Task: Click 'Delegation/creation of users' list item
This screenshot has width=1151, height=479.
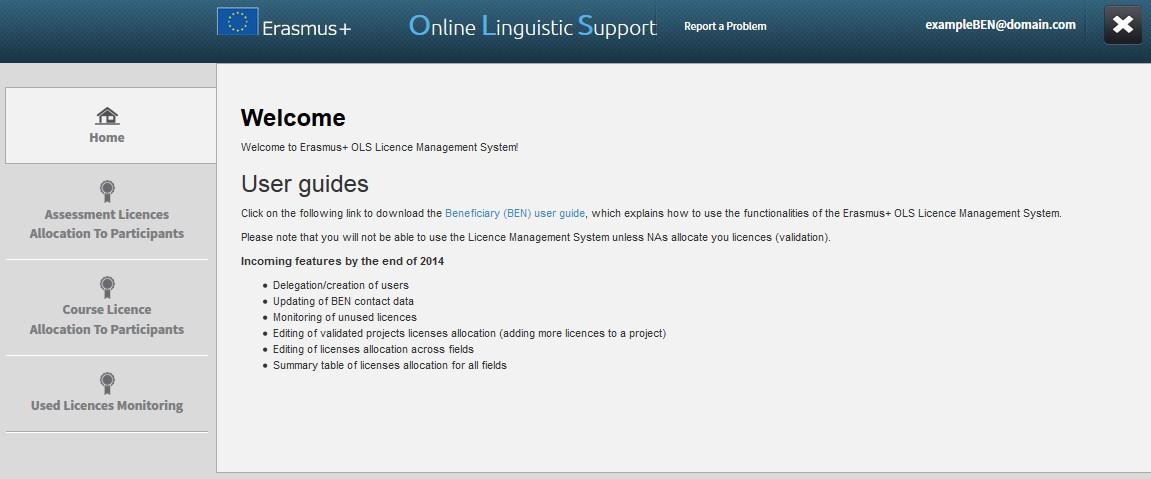Action: point(341,285)
